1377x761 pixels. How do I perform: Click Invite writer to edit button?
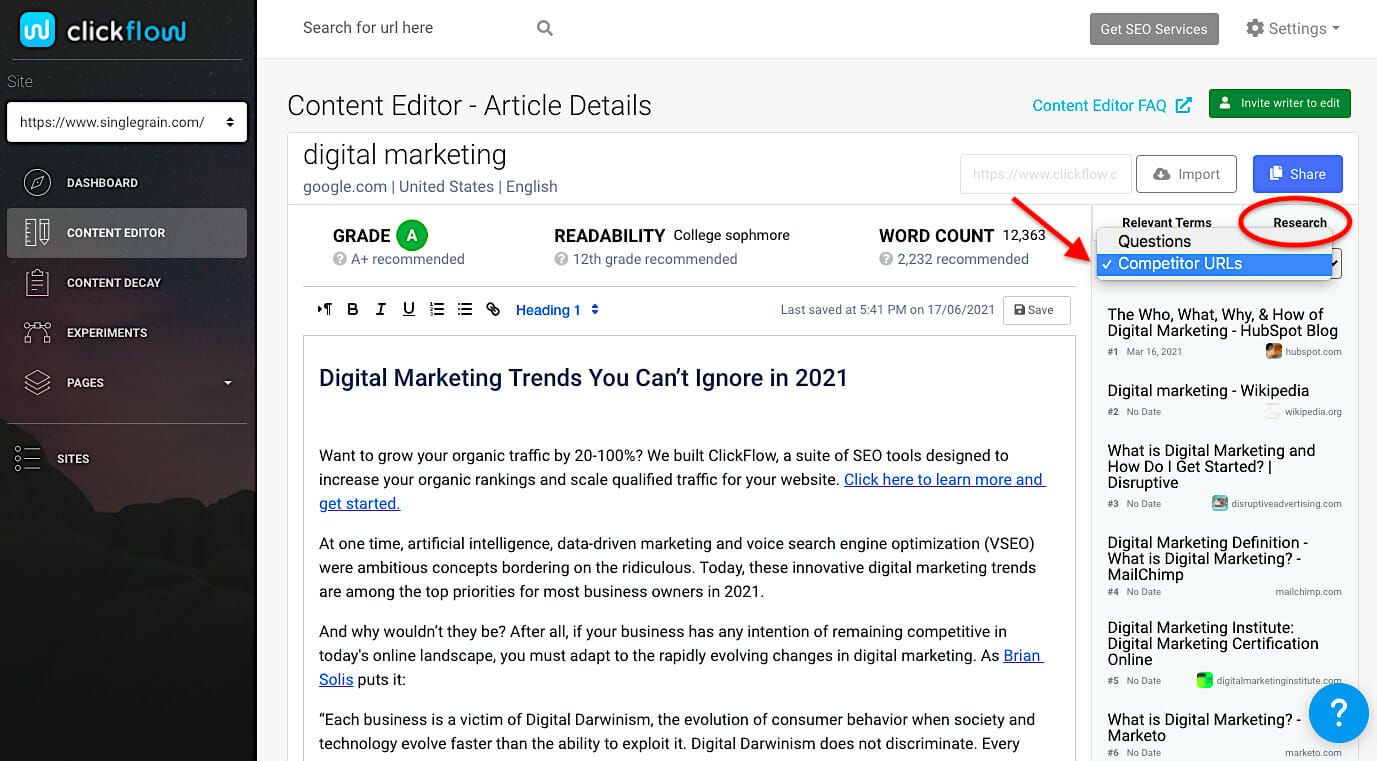[x=1280, y=103]
